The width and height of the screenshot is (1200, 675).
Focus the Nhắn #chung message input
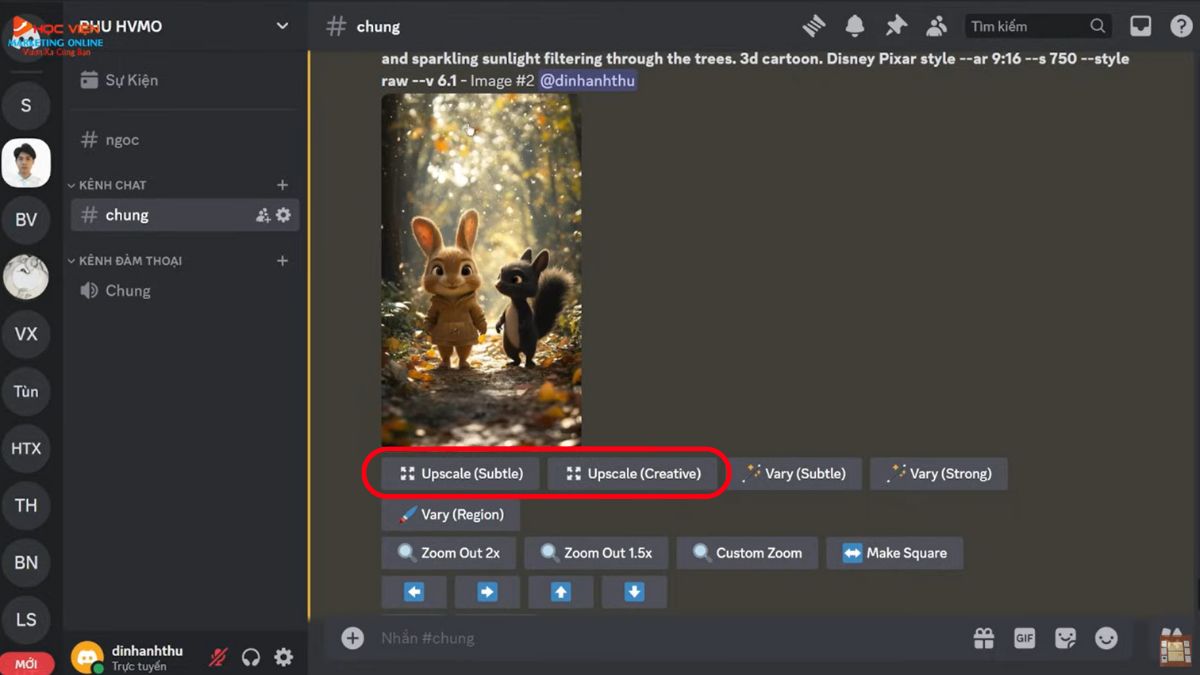(x=660, y=638)
